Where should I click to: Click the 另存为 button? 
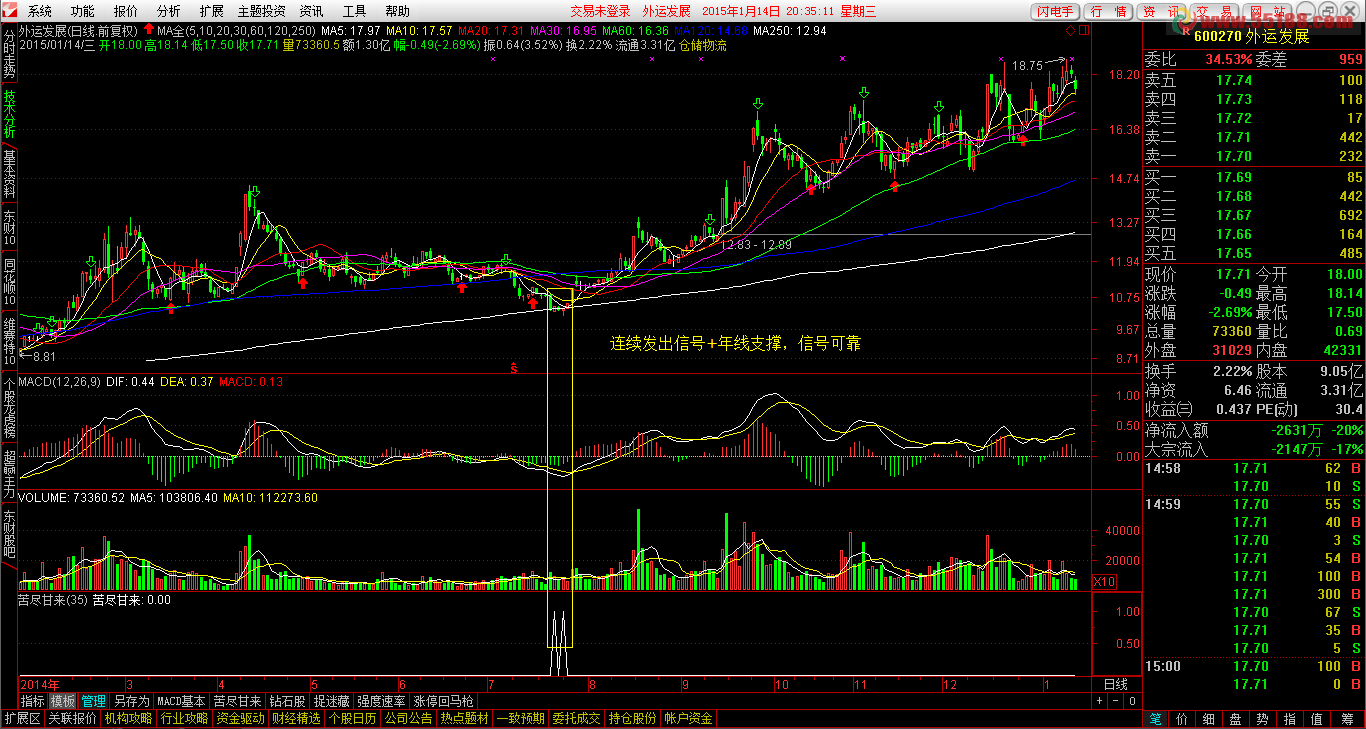click(x=131, y=701)
